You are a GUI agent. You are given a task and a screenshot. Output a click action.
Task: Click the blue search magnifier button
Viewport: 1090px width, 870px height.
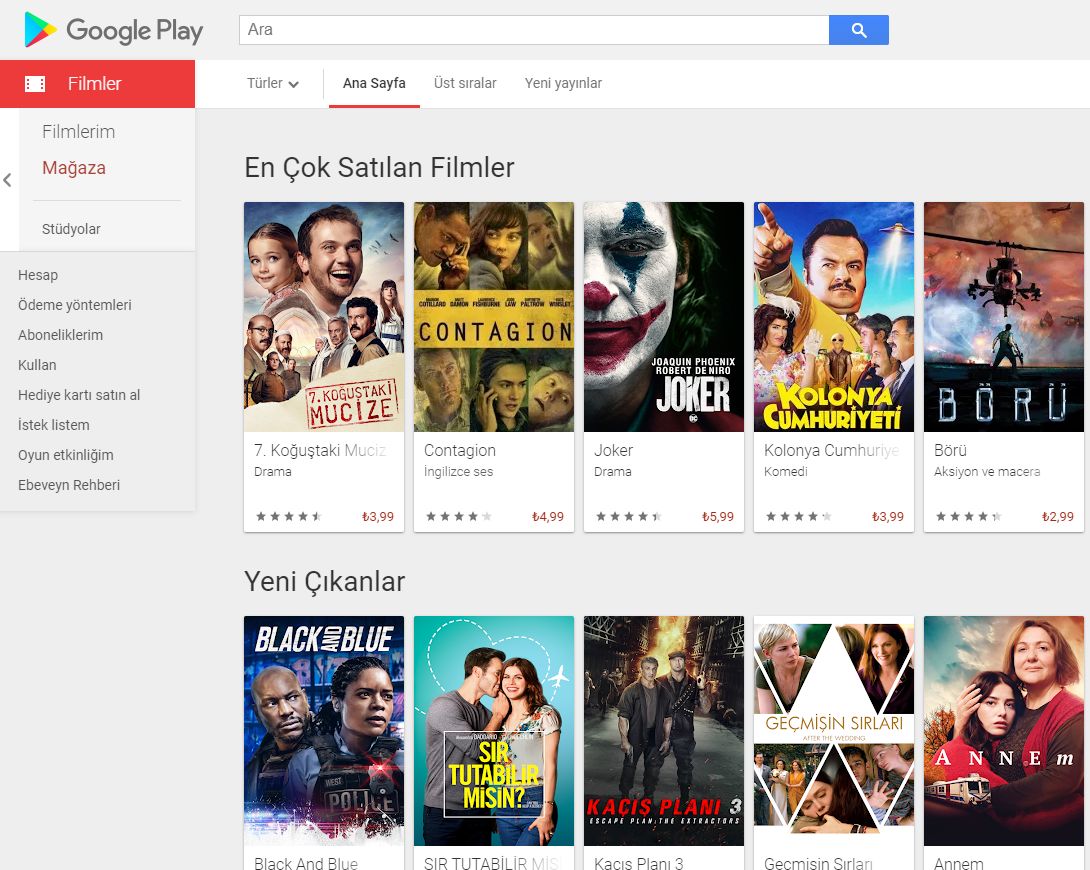click(859, 30)
